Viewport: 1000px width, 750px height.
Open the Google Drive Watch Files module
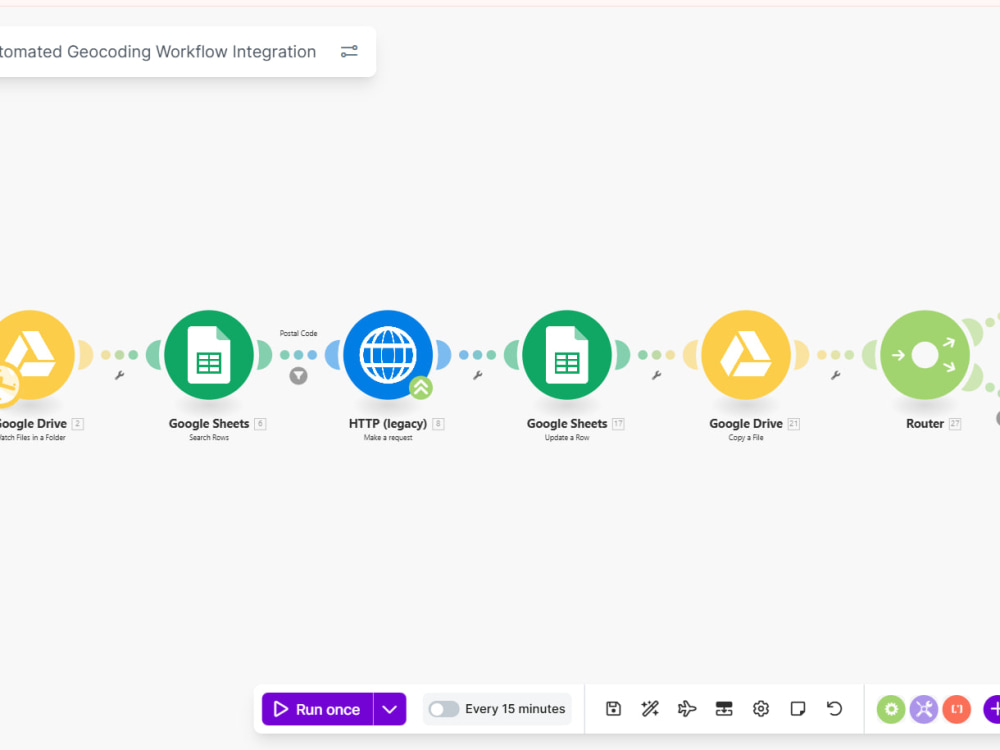32,355
